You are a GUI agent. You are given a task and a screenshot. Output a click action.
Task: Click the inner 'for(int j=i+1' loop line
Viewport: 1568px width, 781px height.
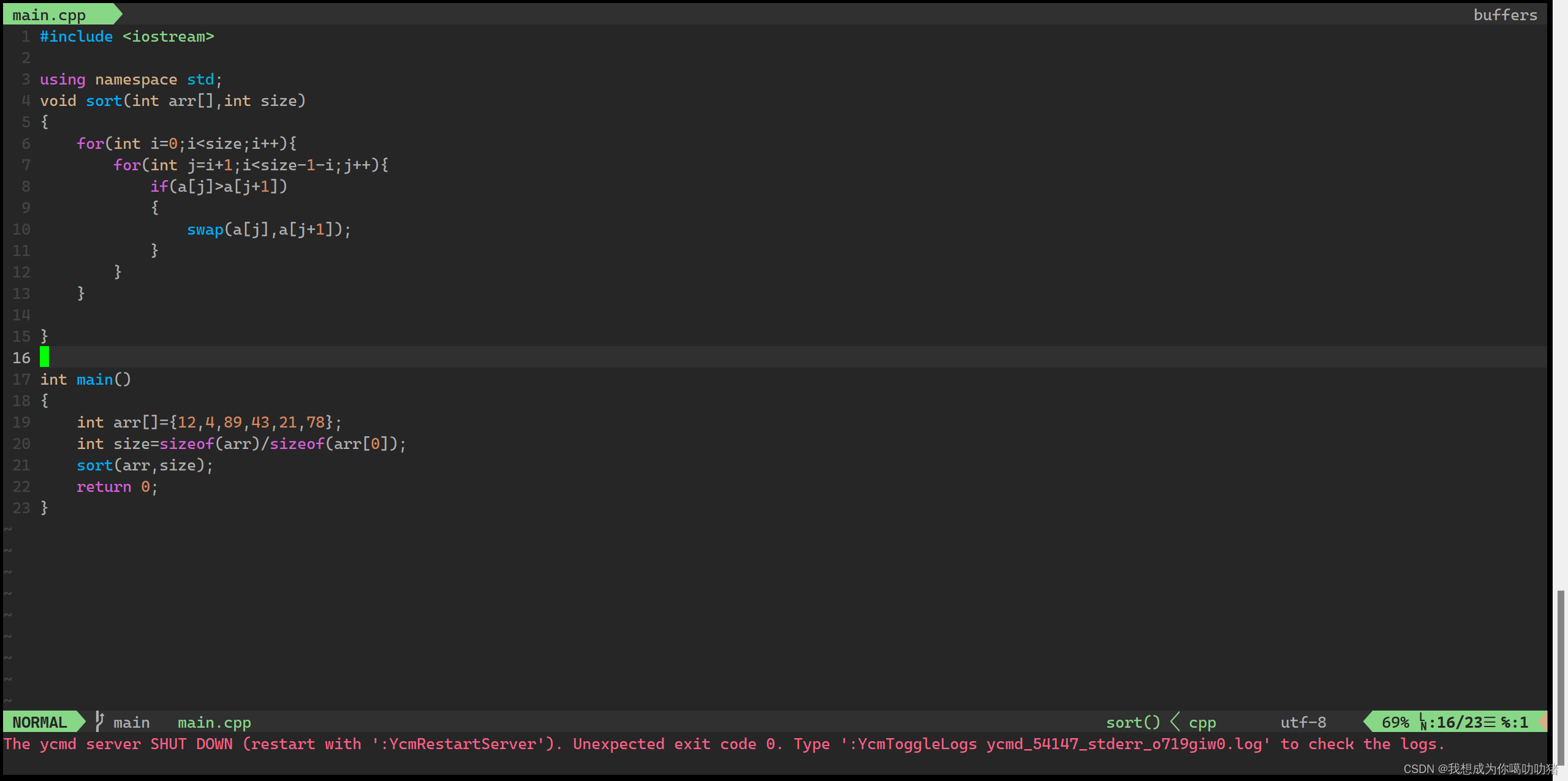(251, 165)
